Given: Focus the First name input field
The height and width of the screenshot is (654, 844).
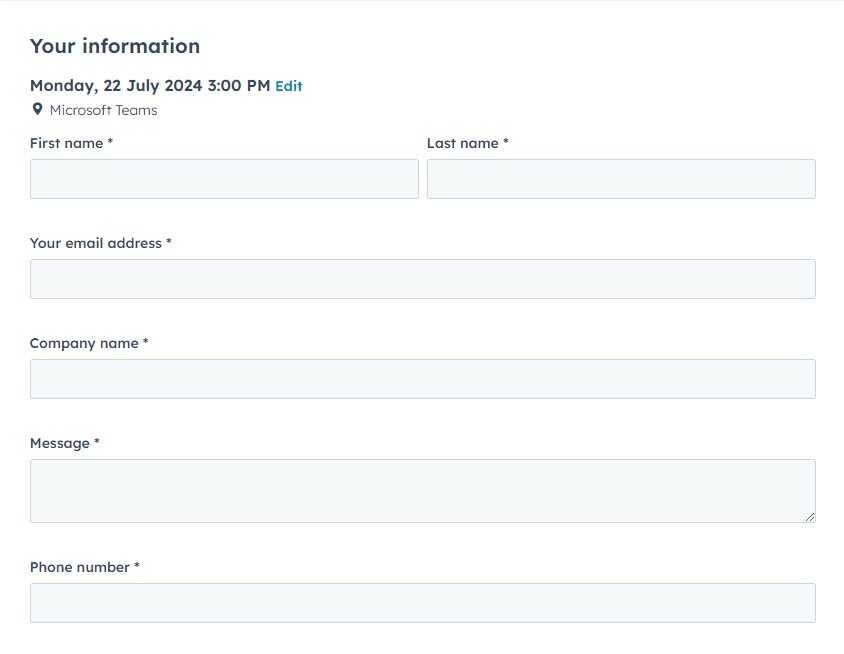Looking at the screenshot, I should point(224,179).
